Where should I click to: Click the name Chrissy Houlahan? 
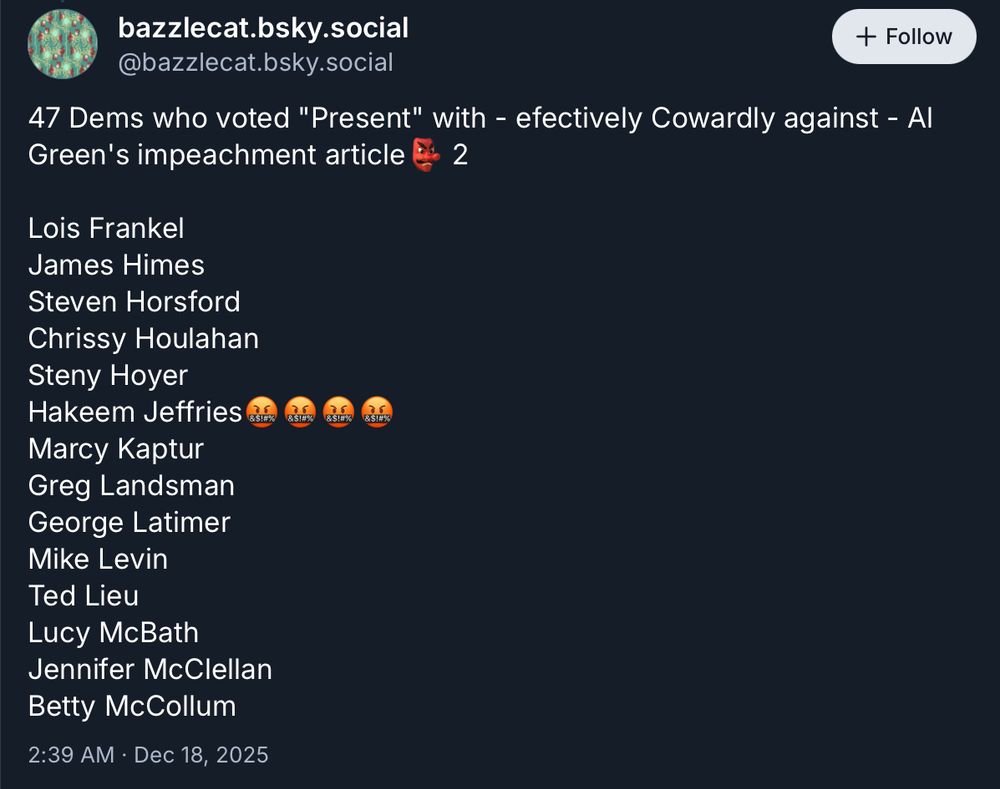pyautogui.click(x=143, y=338)
